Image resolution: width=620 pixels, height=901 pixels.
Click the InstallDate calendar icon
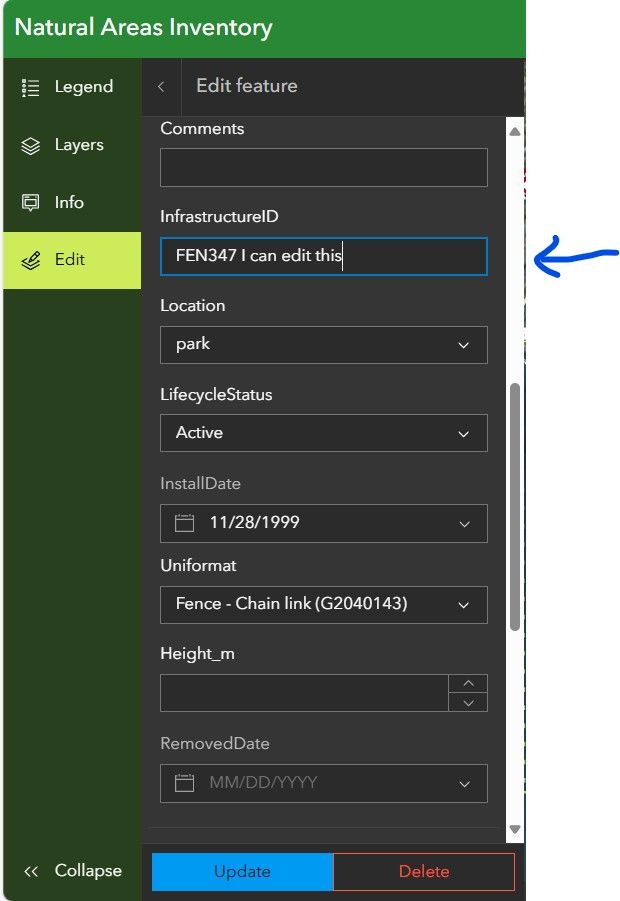[x=184, y=523]
